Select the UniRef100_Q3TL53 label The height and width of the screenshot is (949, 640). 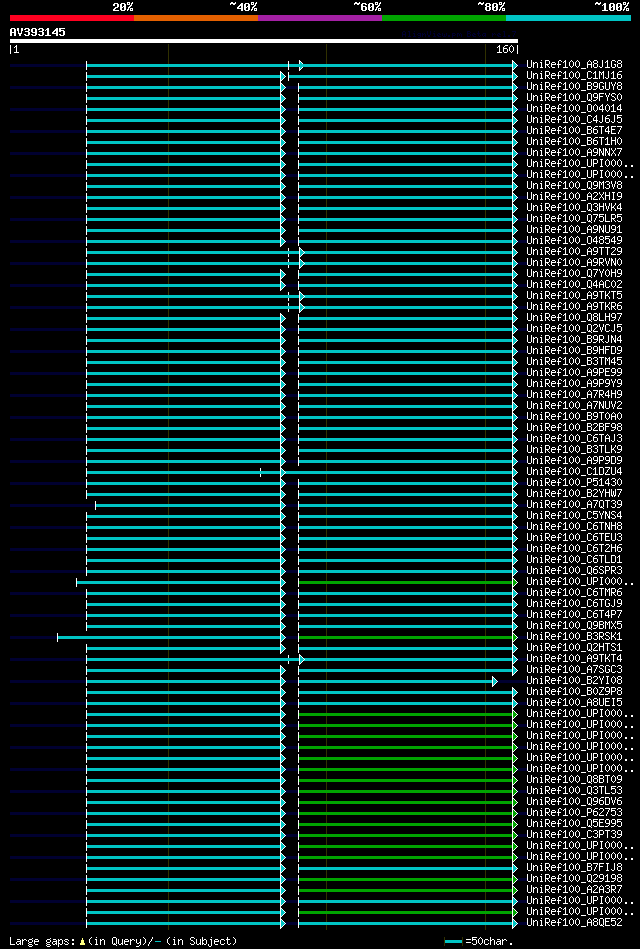574,790
